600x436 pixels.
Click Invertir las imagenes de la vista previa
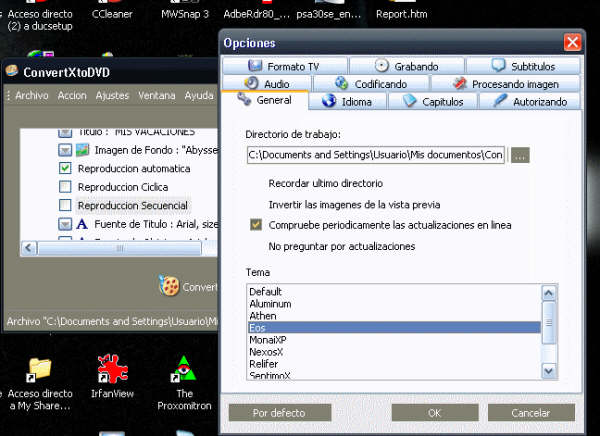point(354,205)
